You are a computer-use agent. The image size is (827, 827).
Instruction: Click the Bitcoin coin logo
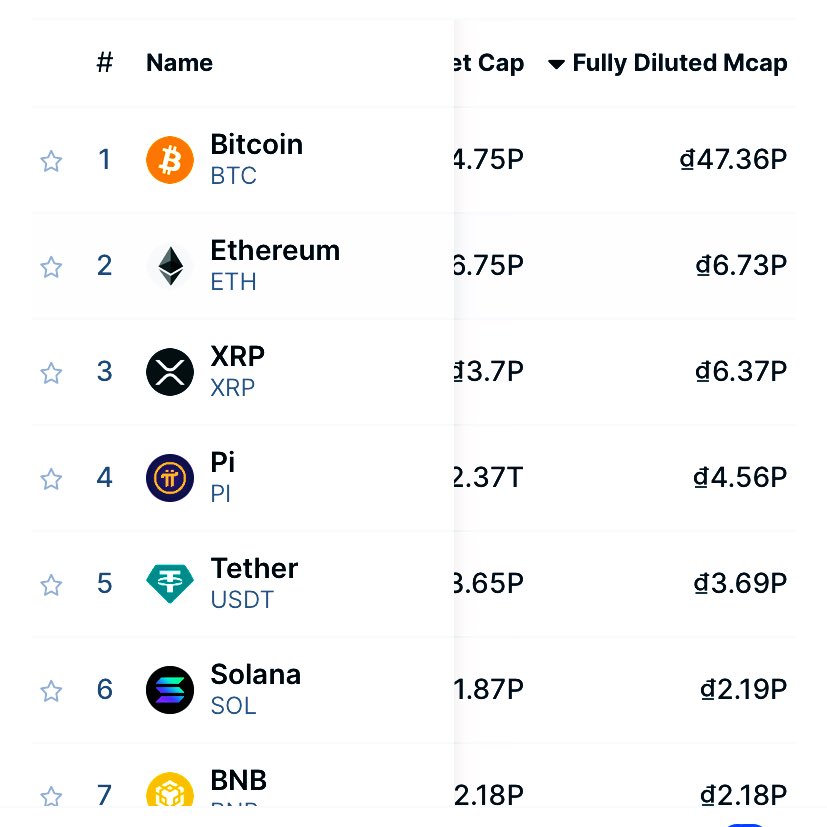pos(170,160)
